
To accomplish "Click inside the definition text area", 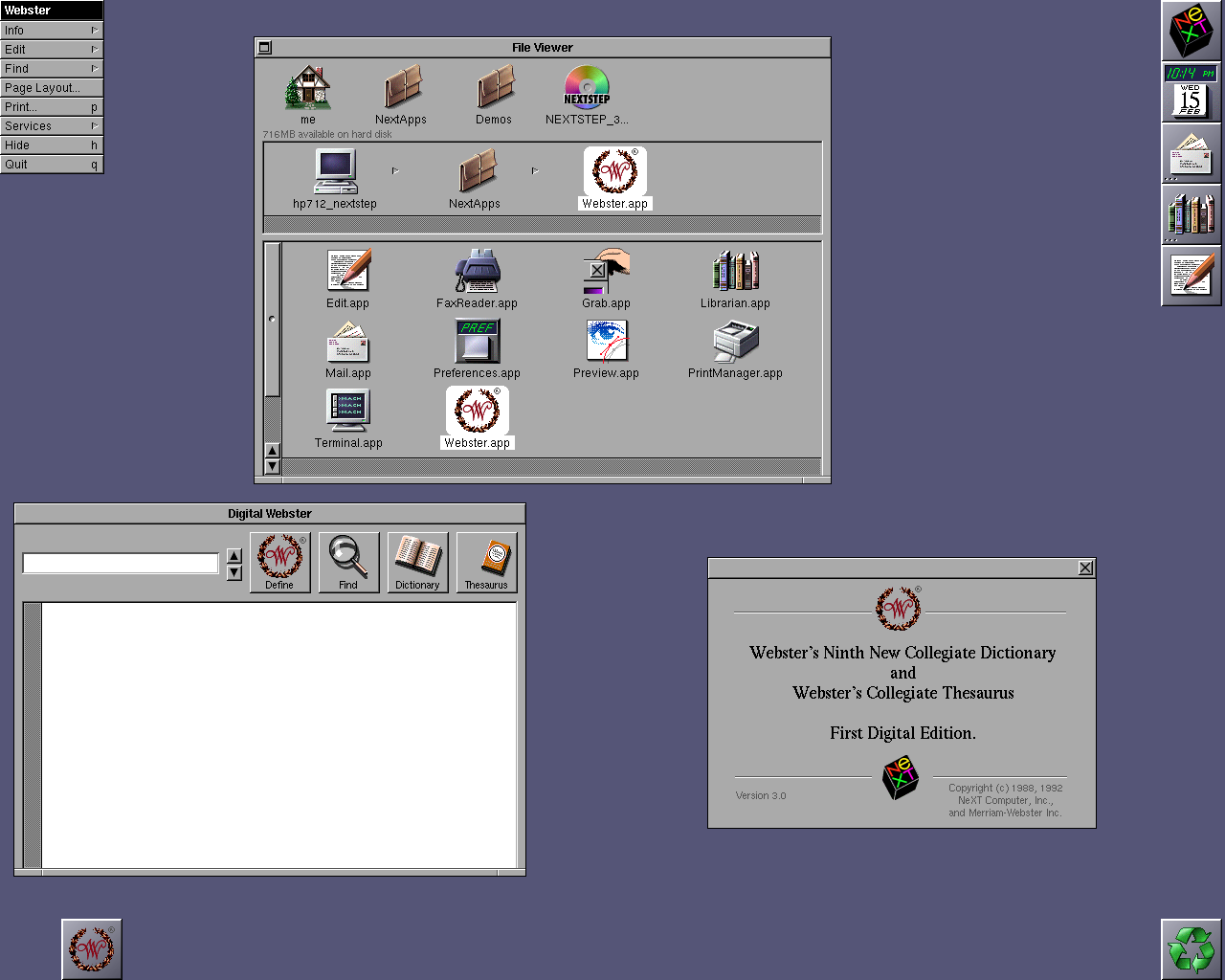I will [278, 735].
